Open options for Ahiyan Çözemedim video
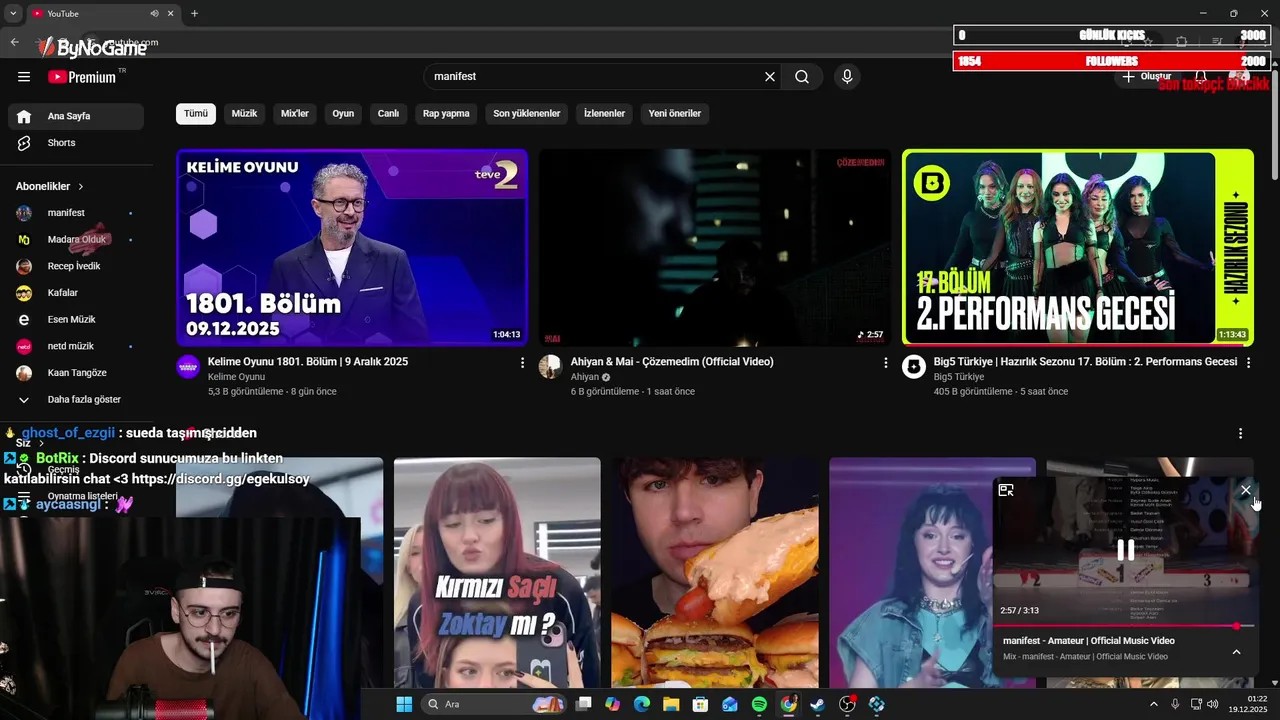The image size is (1280, 720). pos(885,363)
